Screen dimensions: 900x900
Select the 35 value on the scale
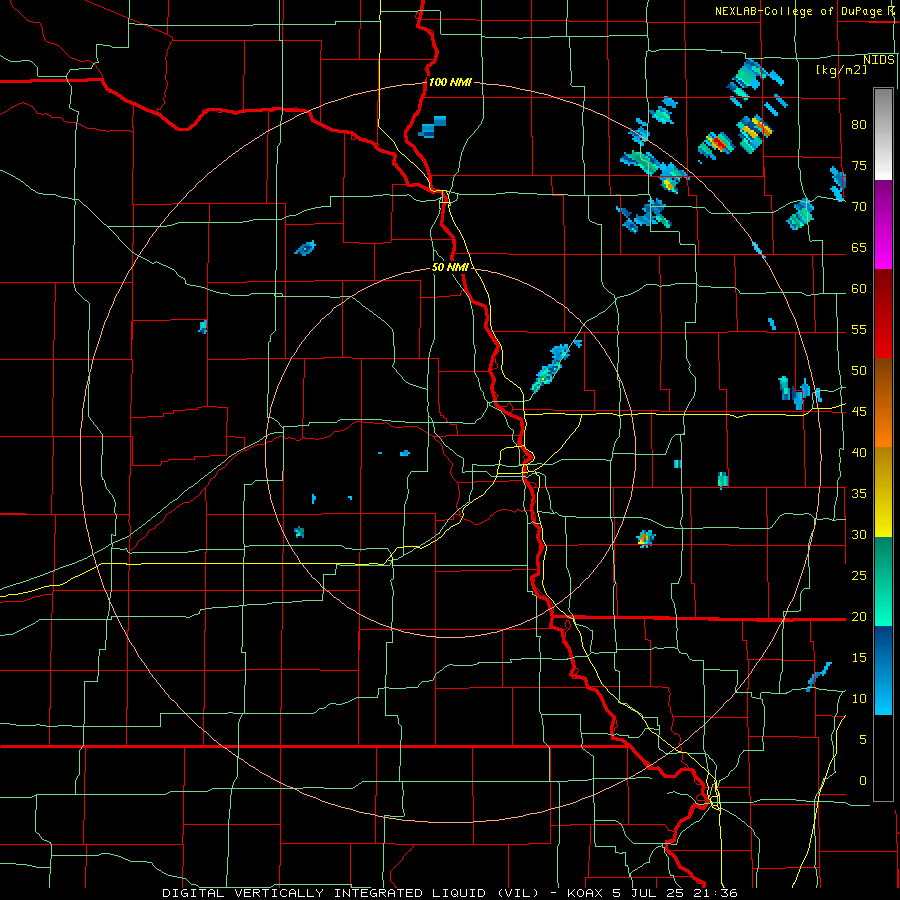(x=859, y=494)
